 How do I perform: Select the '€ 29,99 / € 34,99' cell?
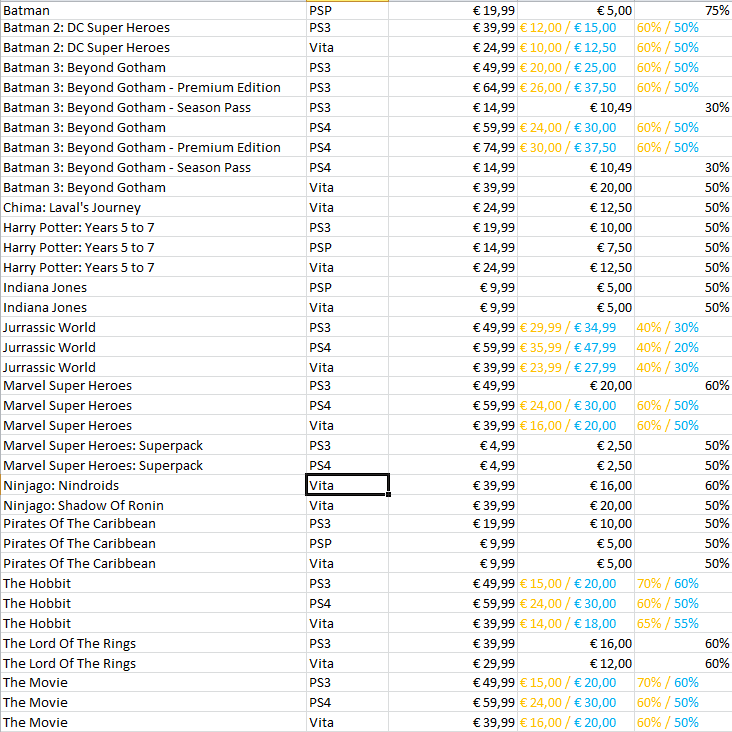click(x=576, y=327)
